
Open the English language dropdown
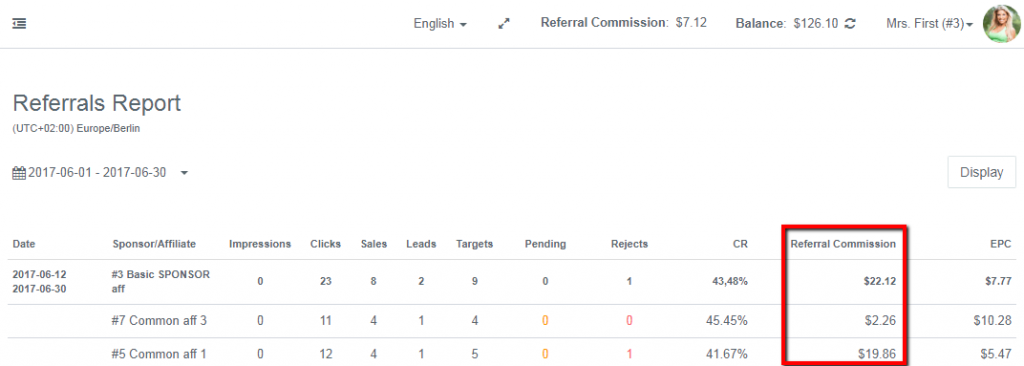440,24
